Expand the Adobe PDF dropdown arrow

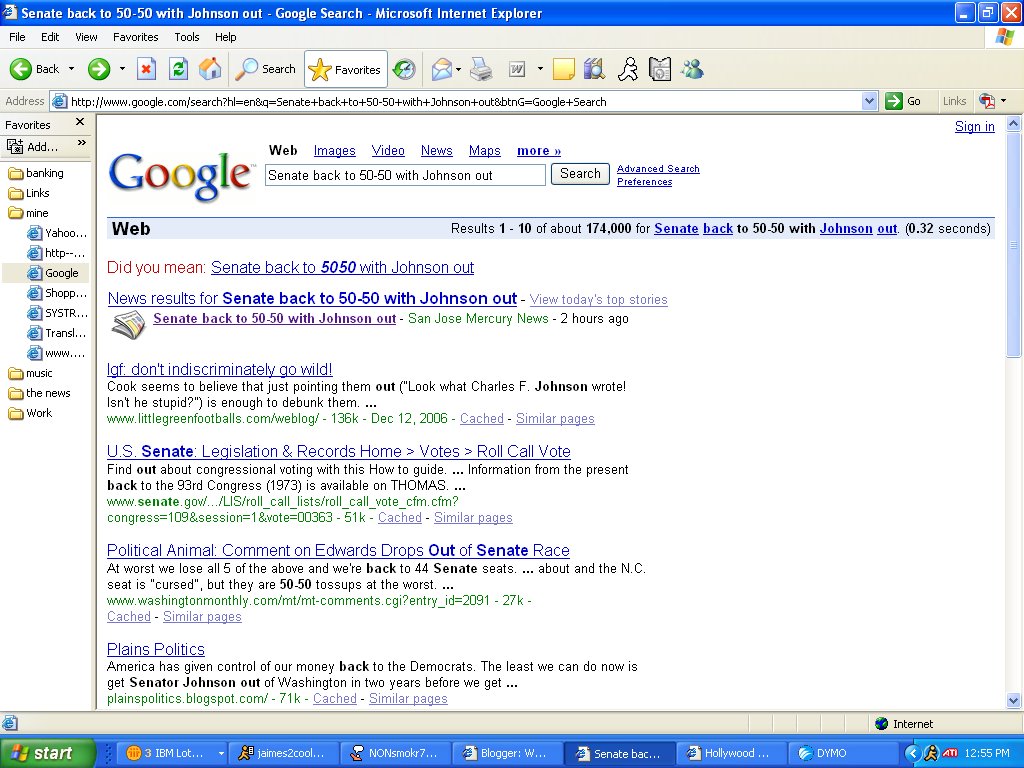[1004, 101]
